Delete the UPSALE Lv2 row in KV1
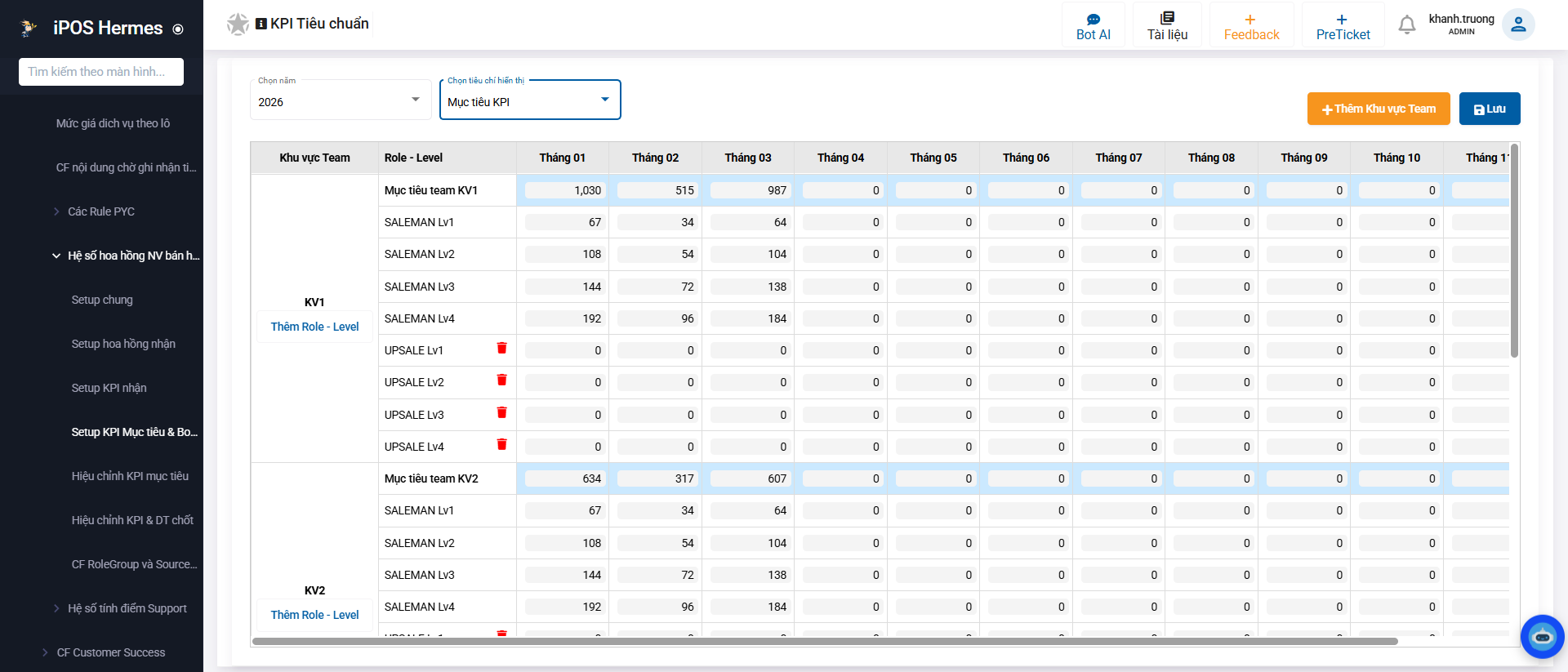 (502, 381)
